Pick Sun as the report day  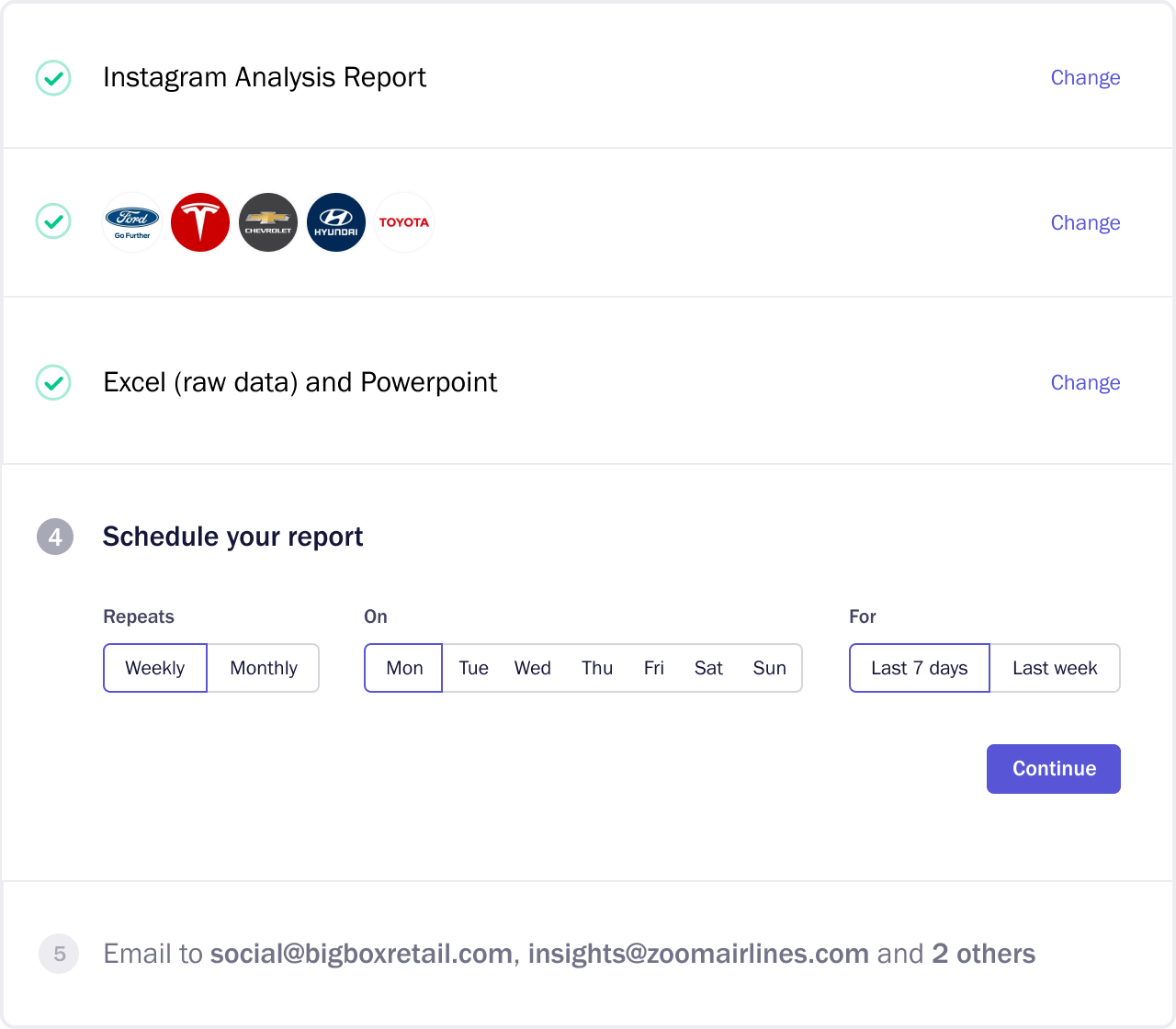[x=770, y=668]
